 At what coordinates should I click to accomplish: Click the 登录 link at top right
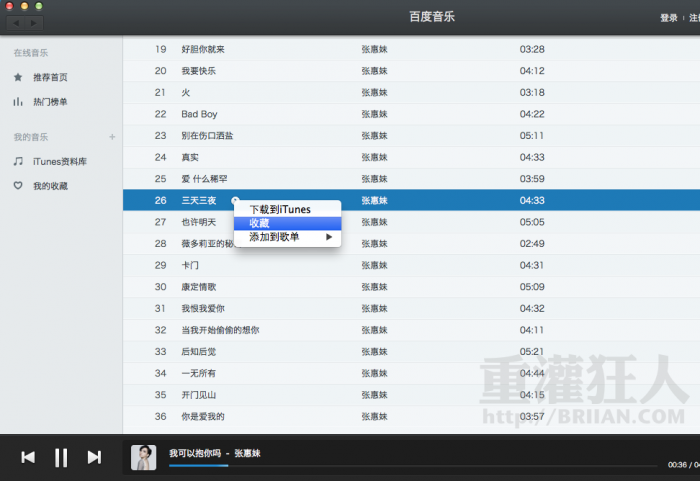tap(669, 17)
